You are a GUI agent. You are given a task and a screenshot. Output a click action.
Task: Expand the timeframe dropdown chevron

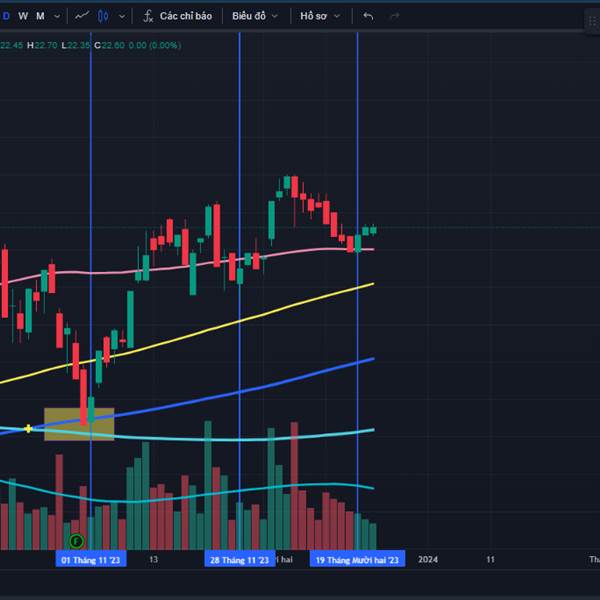(57, 16)
